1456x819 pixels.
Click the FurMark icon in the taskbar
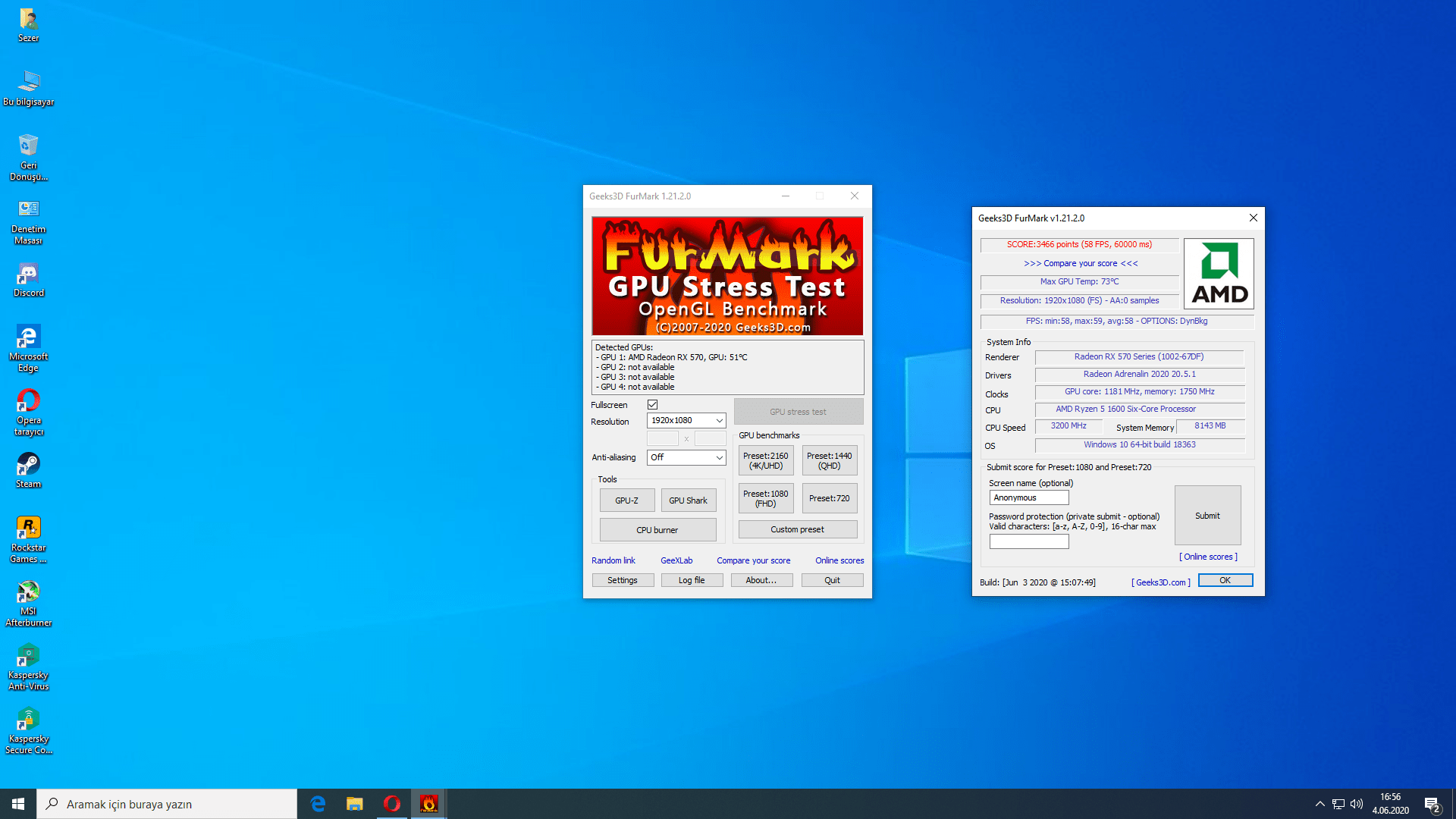428,804
